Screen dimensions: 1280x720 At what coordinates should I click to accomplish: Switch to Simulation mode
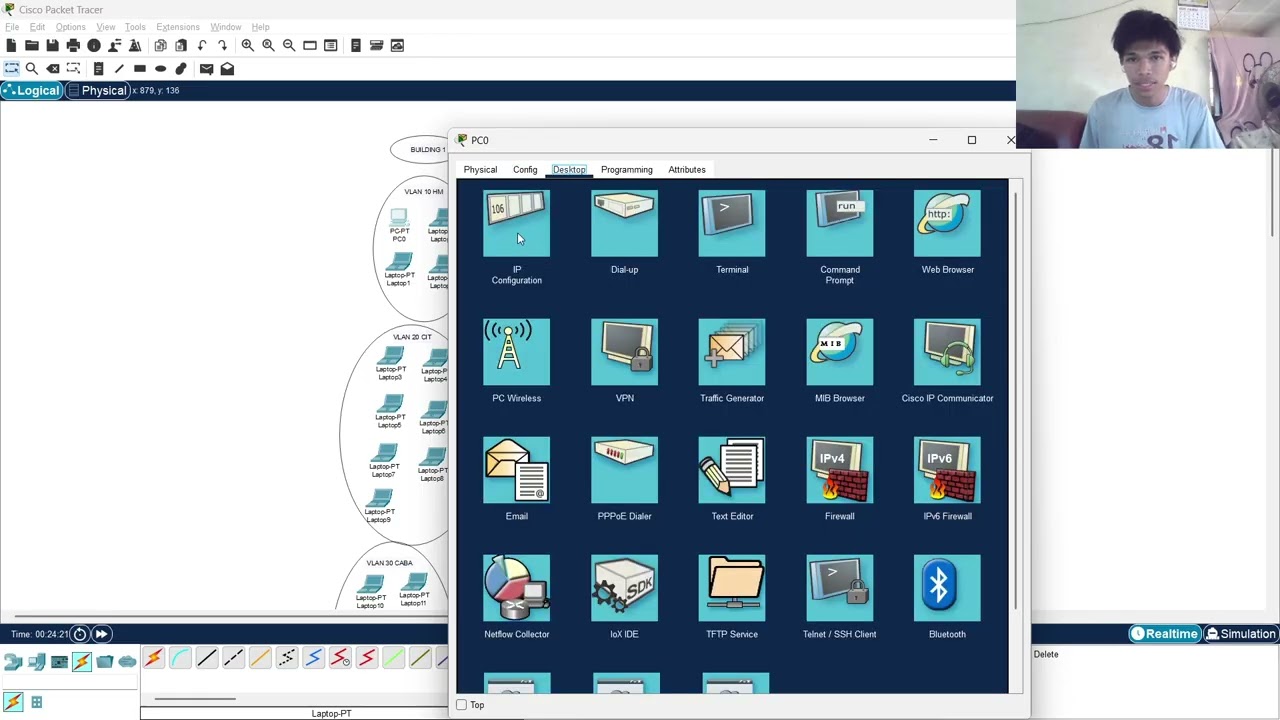point(1240,634)
